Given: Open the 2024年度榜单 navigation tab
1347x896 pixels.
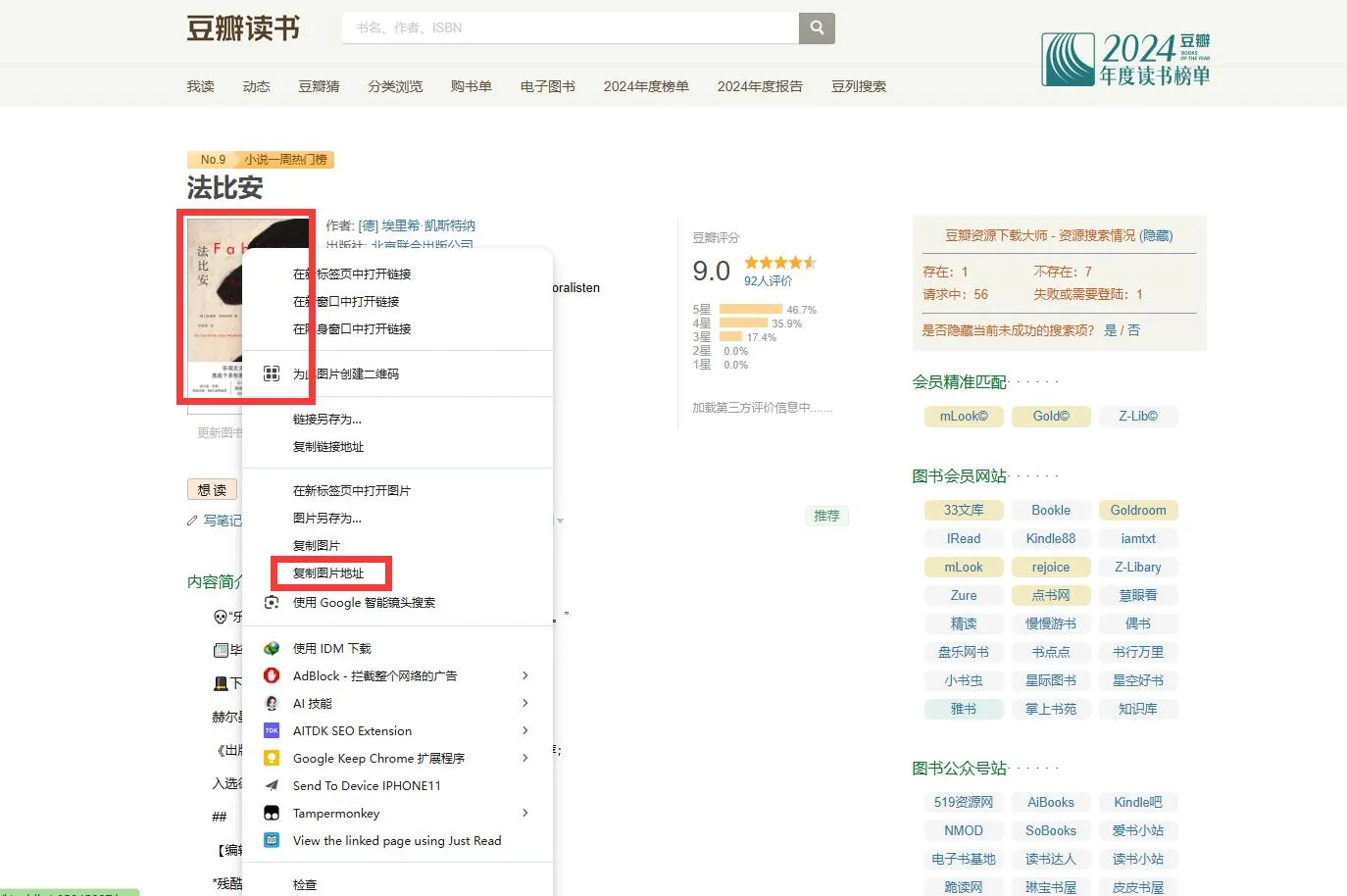Looking at the screenshot, I should (646, 86).
